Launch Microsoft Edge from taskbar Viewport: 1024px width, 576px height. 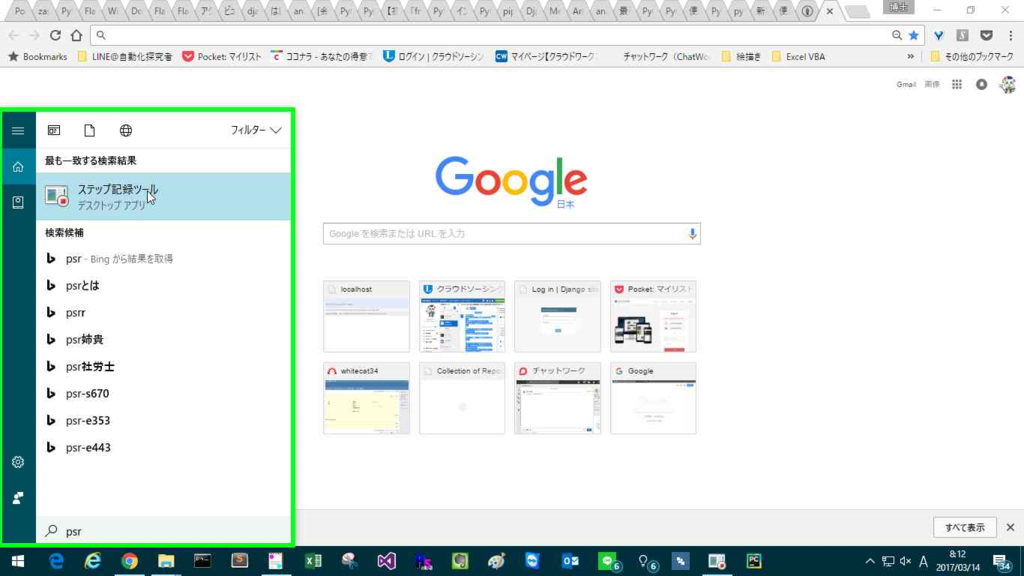(x=56, y=561)
